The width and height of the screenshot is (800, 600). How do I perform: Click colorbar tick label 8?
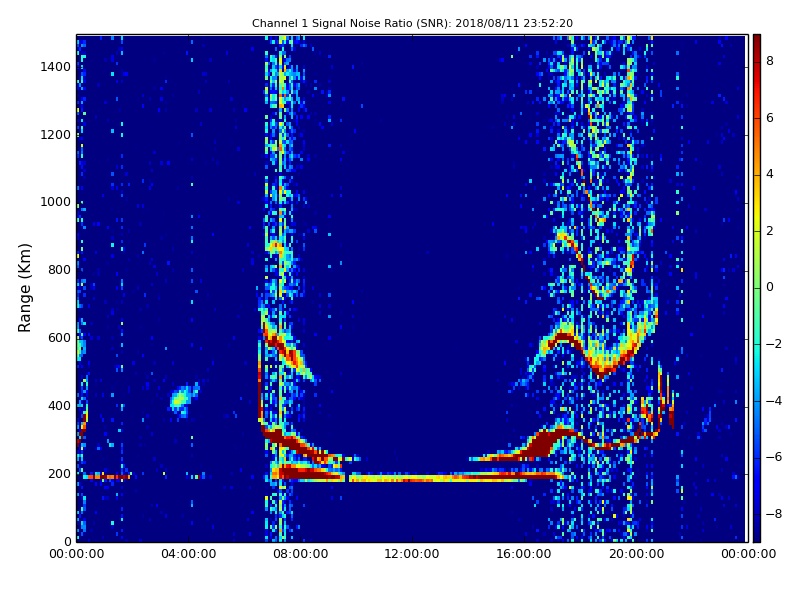(x=770, y=61)
